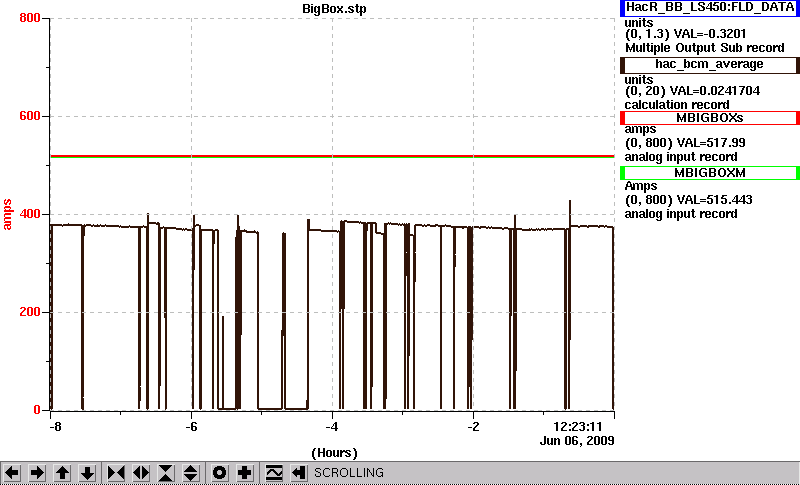Click the 600 y-axis tick label
The width and height of the screenshot is (800, 485).
pyautogui.click(x=30, y=116)
